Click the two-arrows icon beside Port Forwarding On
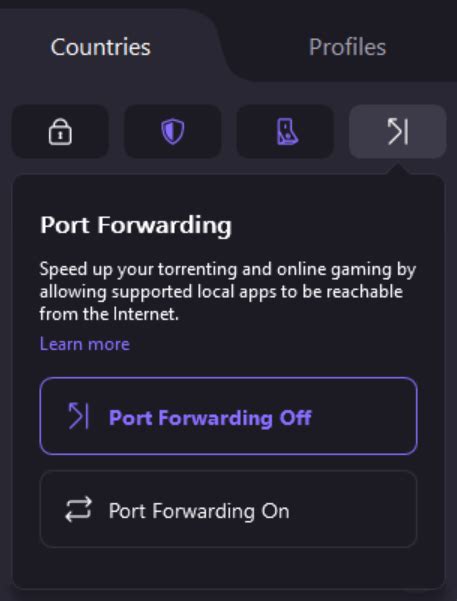457x601 pixels. click(x=78, y=509)
